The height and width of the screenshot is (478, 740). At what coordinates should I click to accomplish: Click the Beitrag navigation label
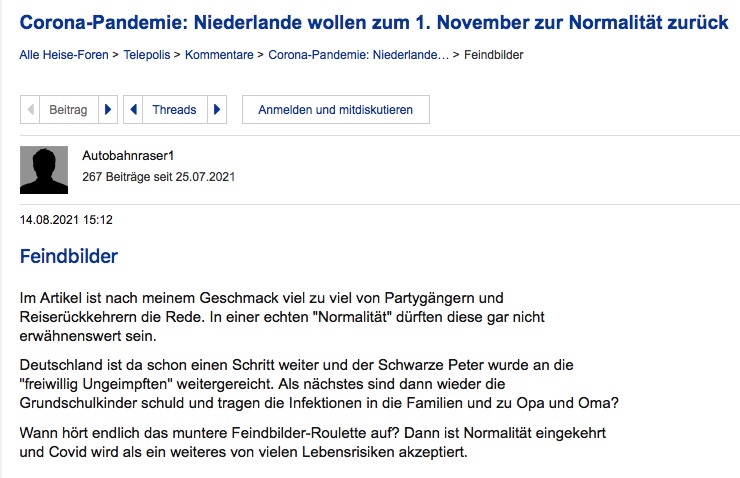[x=68, y=110]
